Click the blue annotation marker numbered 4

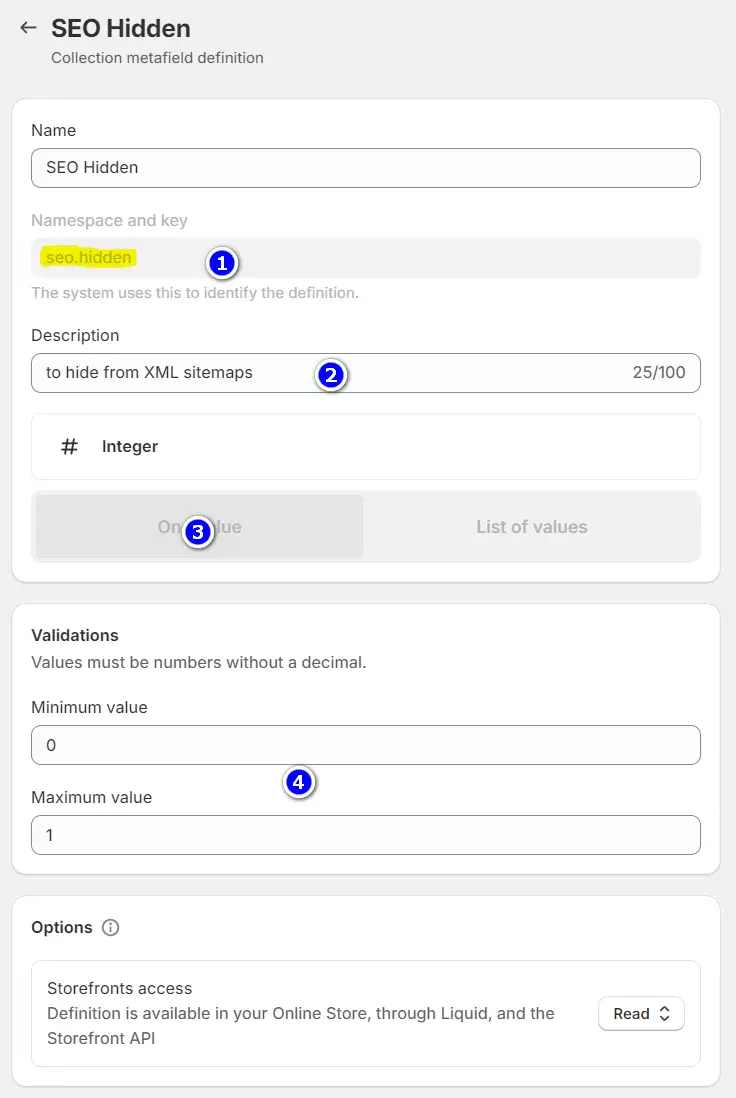[x=299, y=782]
